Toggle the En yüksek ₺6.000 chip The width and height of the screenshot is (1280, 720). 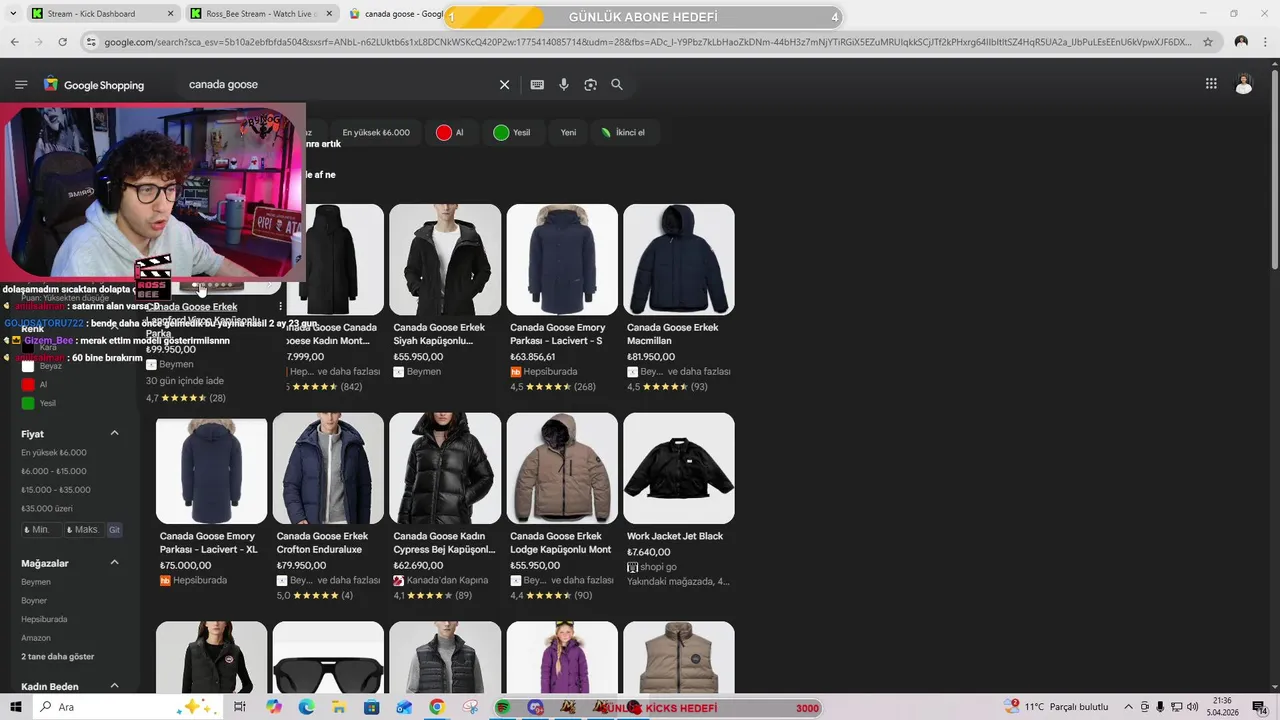[376, 132]
